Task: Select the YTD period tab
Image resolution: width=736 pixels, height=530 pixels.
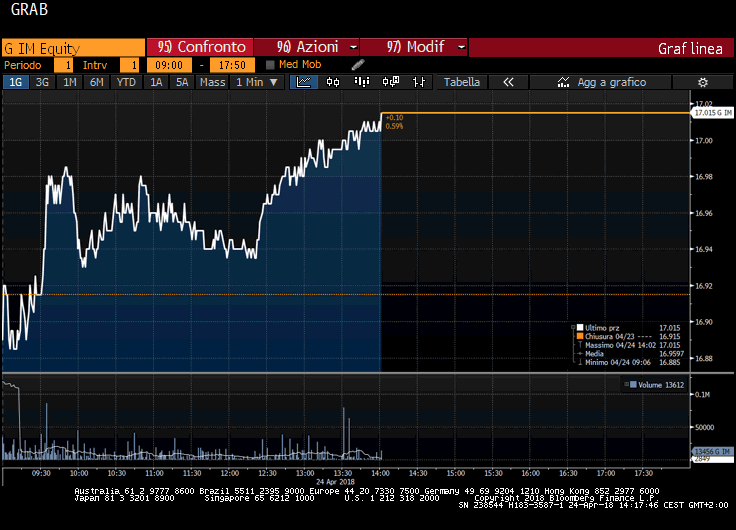Action: coord(126,82)
